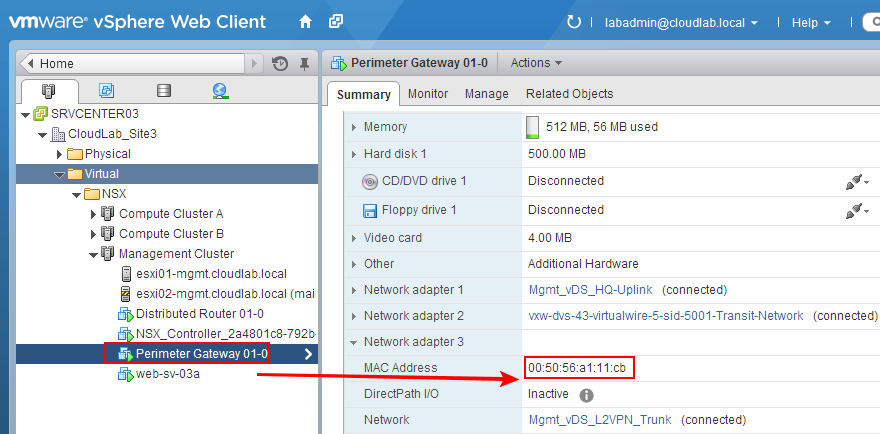Viewport: 880px width, 434px height.
Task: Switch to the Manage tab
Action: 487,94
